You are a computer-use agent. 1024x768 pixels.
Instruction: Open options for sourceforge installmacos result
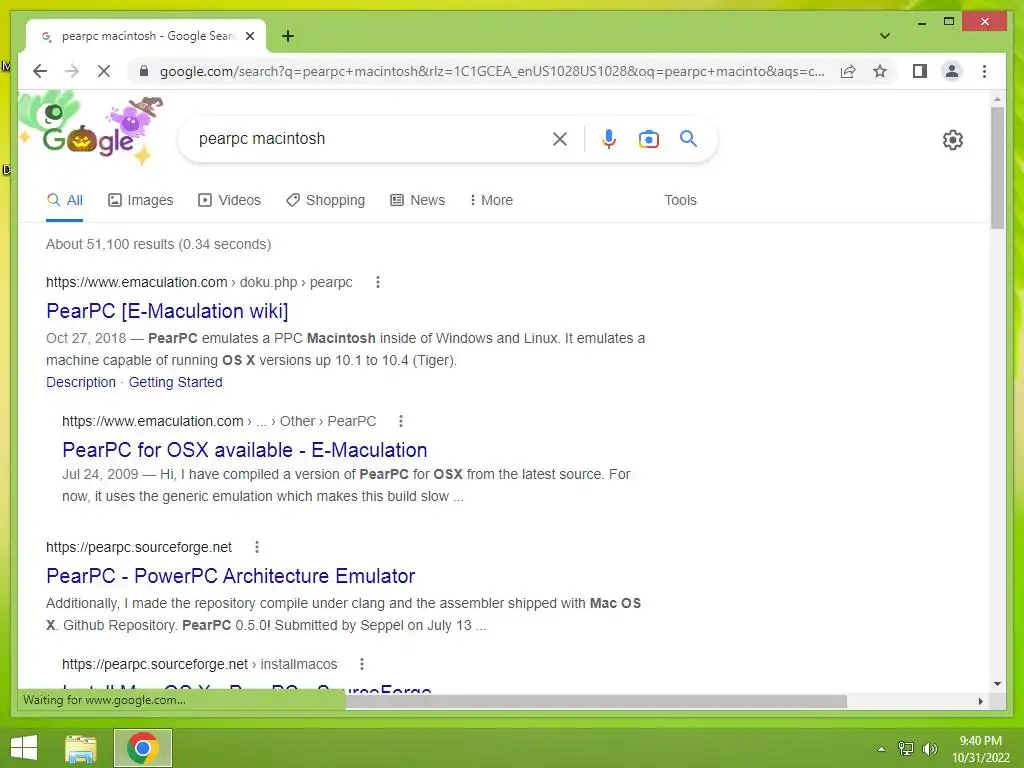(x=362, y=664)
